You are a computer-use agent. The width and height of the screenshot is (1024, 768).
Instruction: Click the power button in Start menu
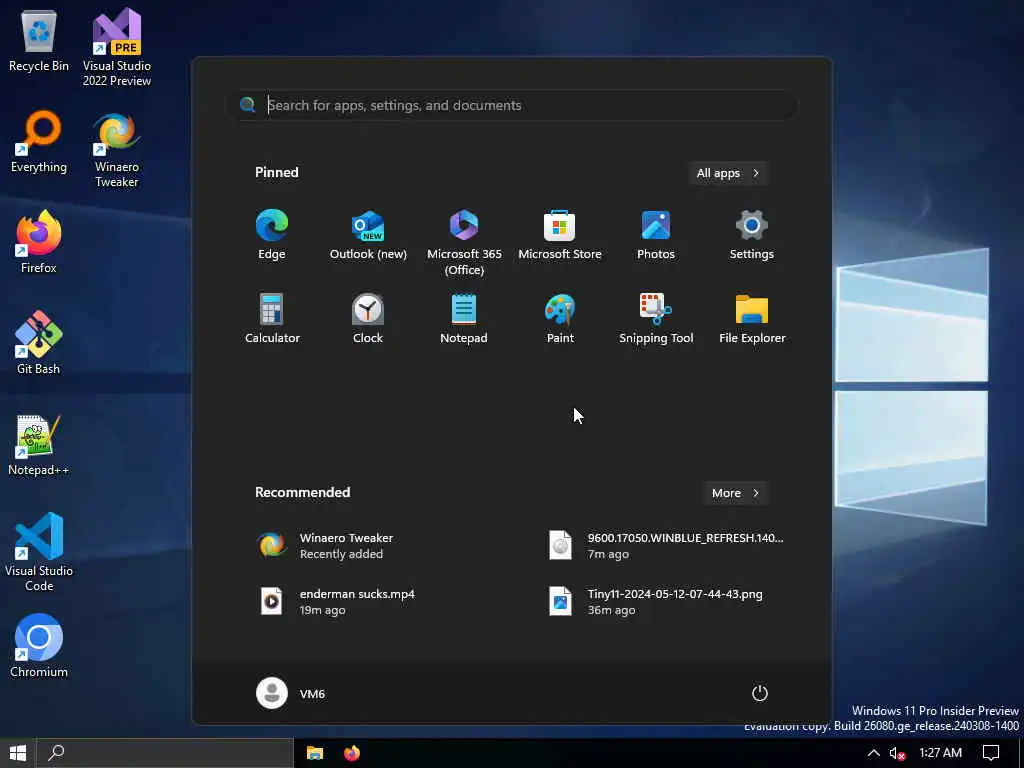tap(760, 693)
